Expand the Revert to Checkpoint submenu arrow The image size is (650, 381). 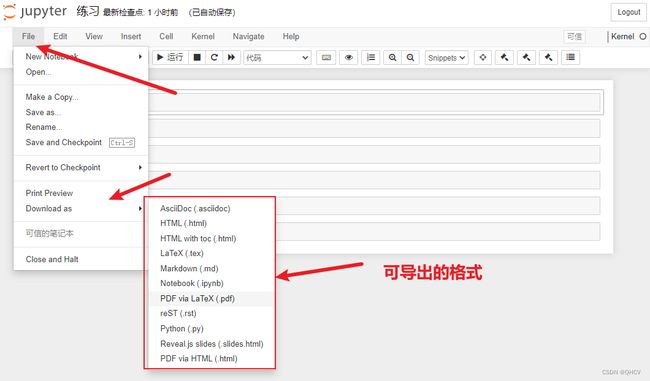click(x=140, y=167)
